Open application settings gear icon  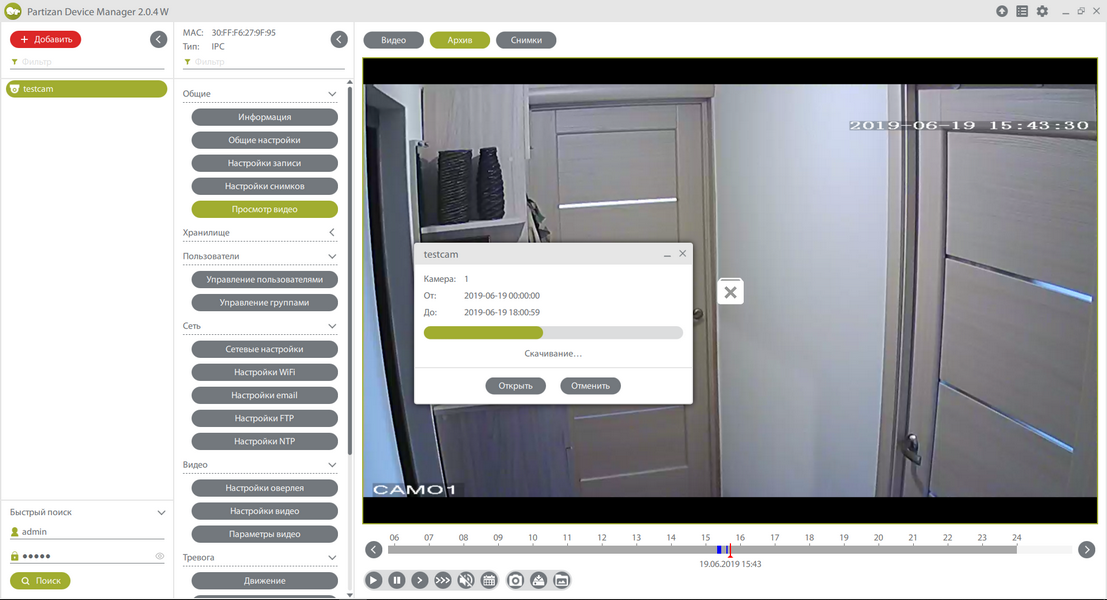click(x=1042, y=11)
